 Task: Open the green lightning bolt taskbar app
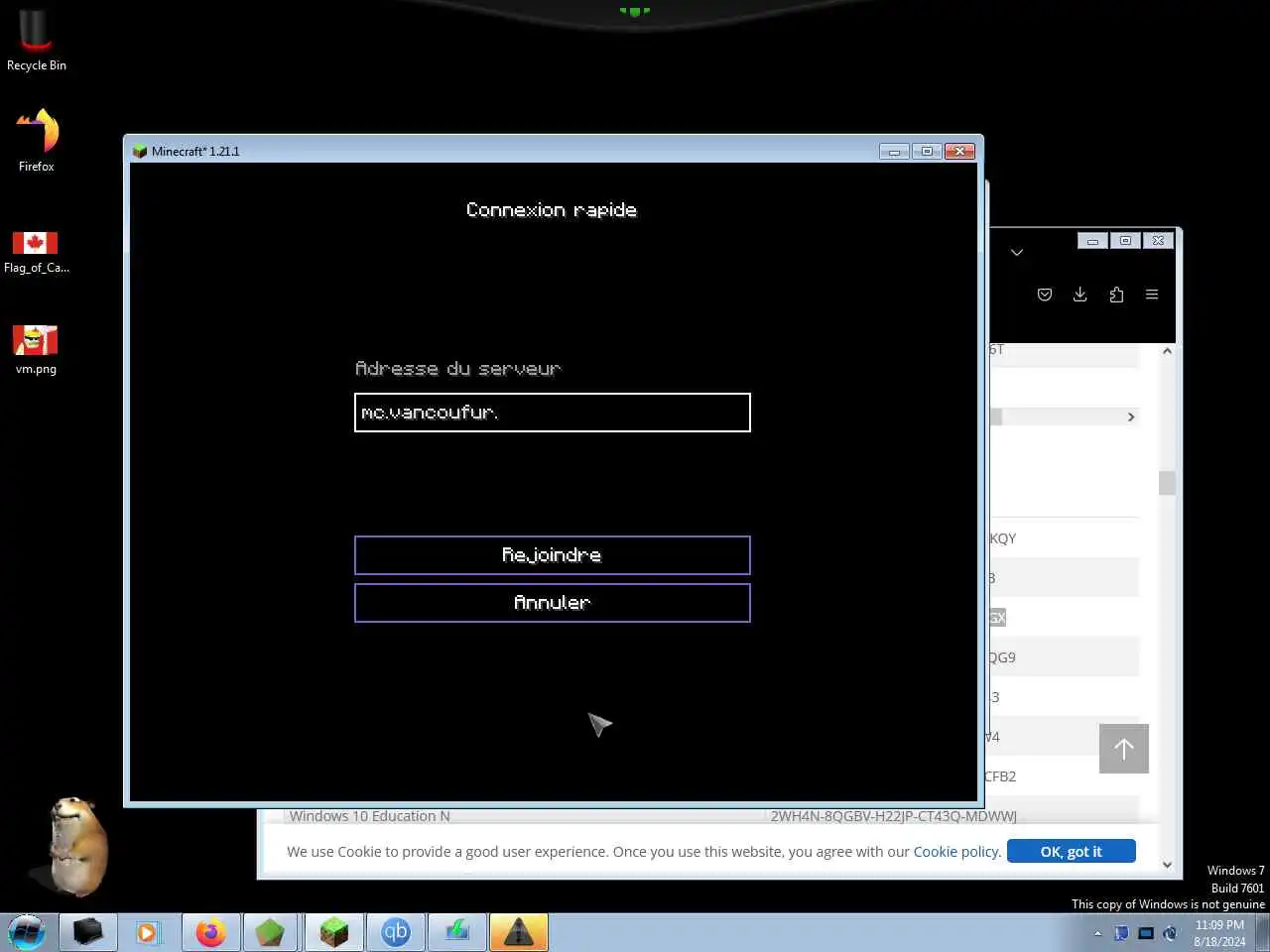457,932
